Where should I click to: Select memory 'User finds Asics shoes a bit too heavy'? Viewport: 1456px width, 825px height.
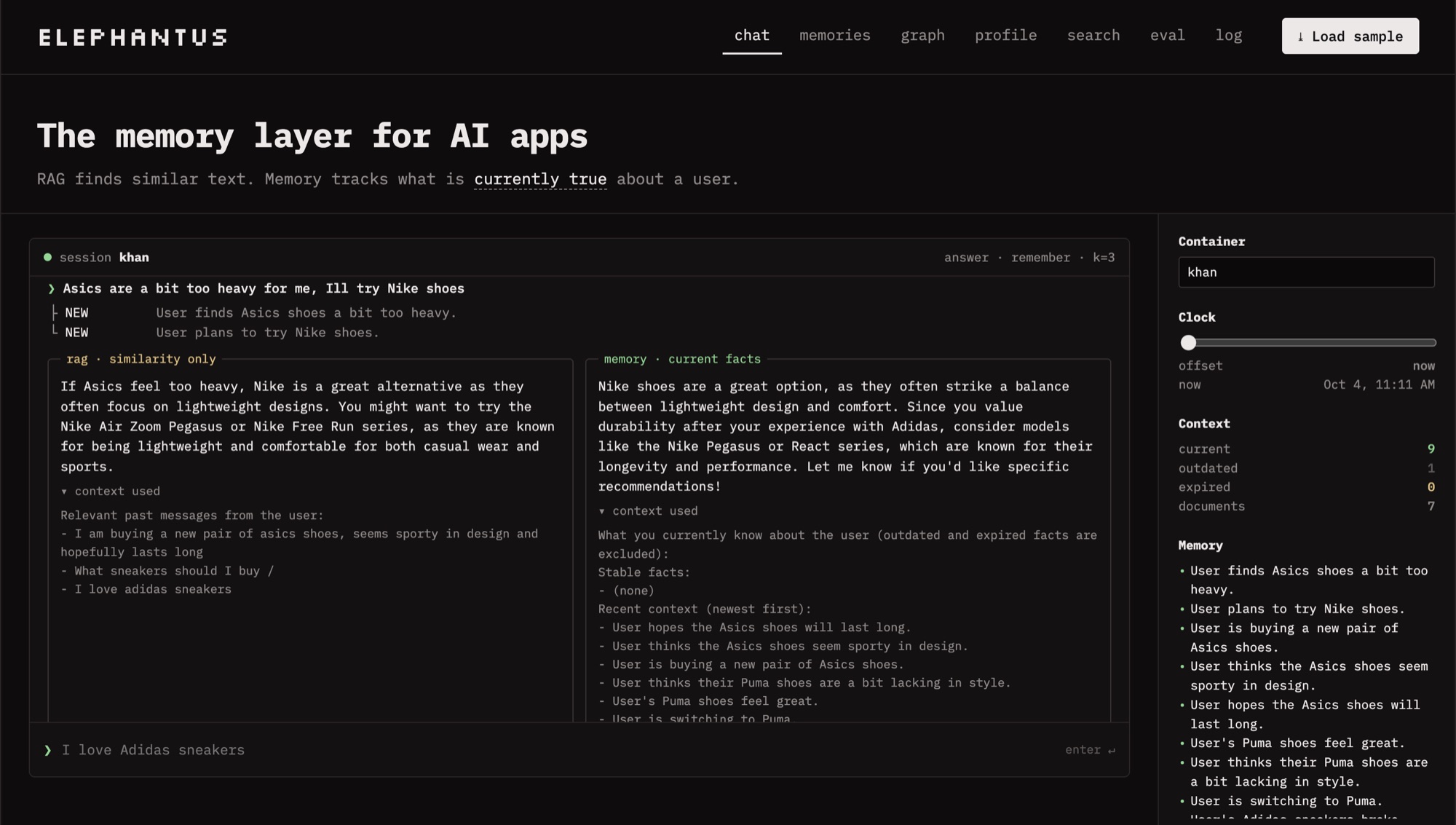(1309, 580)
